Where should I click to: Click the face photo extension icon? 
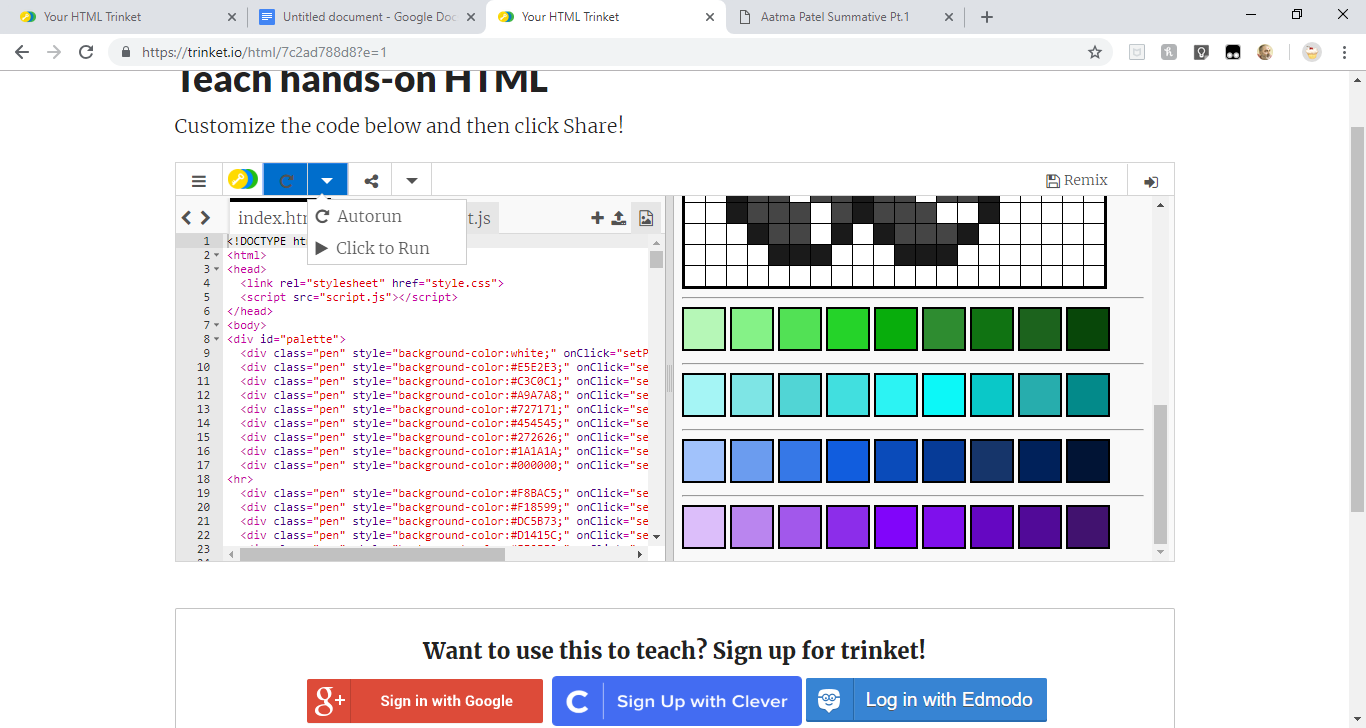click(x=1265, y=52)
